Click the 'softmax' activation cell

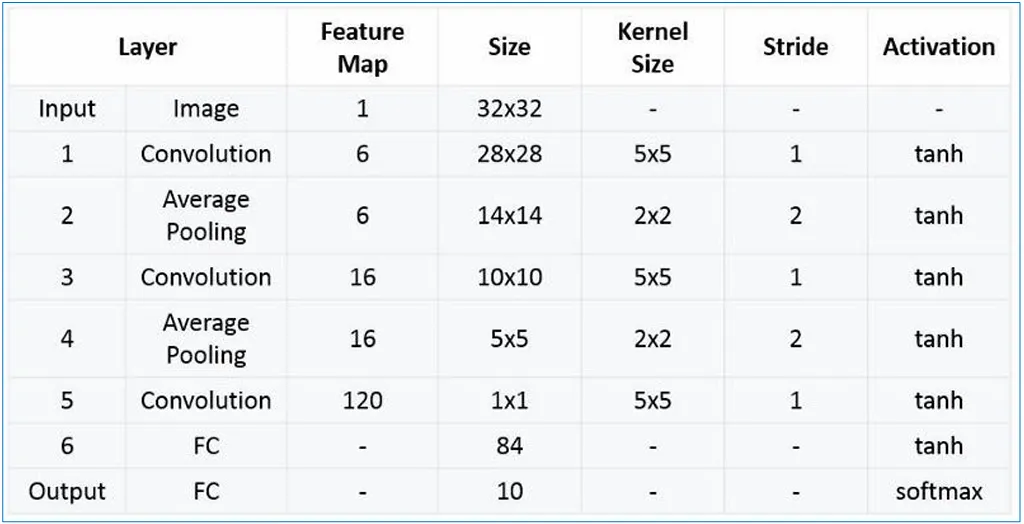(938, 492)
